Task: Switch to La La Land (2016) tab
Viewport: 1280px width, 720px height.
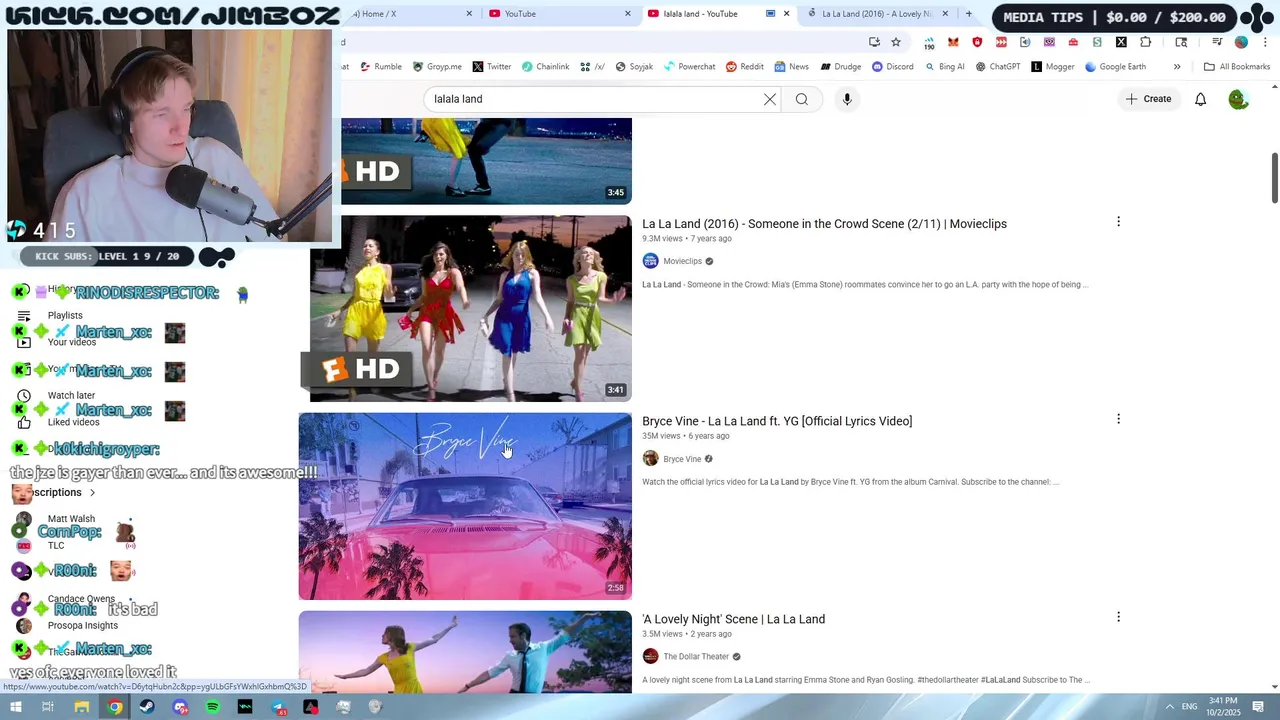Action: [x=876, y=14]
